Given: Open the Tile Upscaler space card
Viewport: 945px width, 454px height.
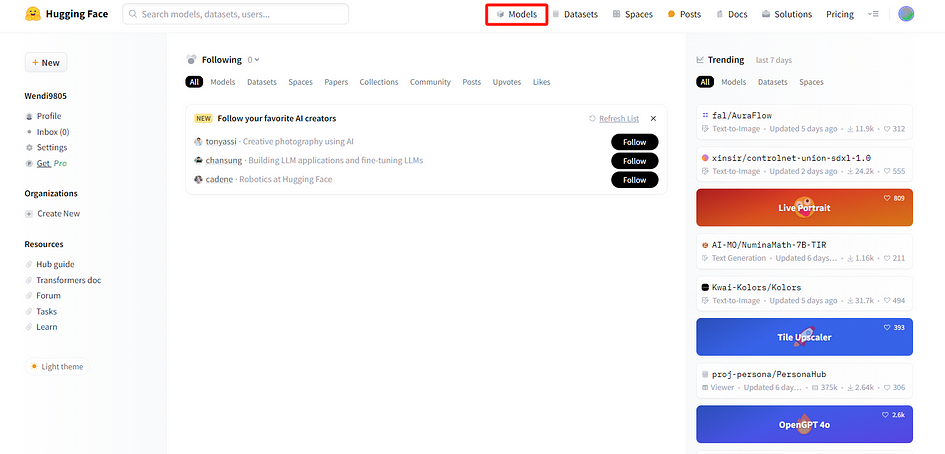Looking at the screenshot, I should pos(805,337).
